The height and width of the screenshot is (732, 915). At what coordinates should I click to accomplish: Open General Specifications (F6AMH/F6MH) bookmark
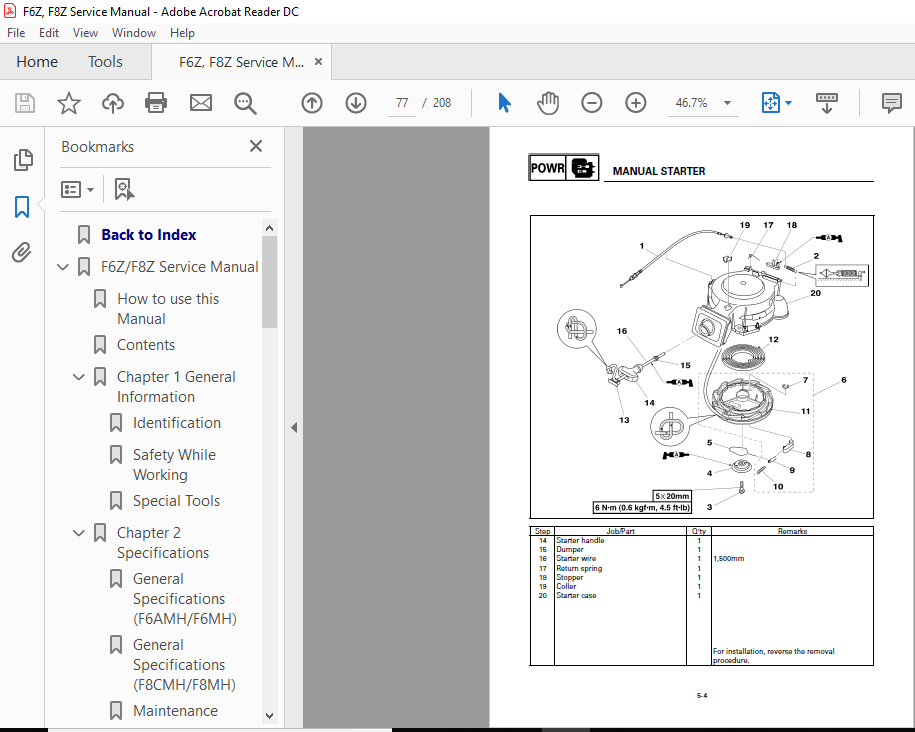pos(184,599)
